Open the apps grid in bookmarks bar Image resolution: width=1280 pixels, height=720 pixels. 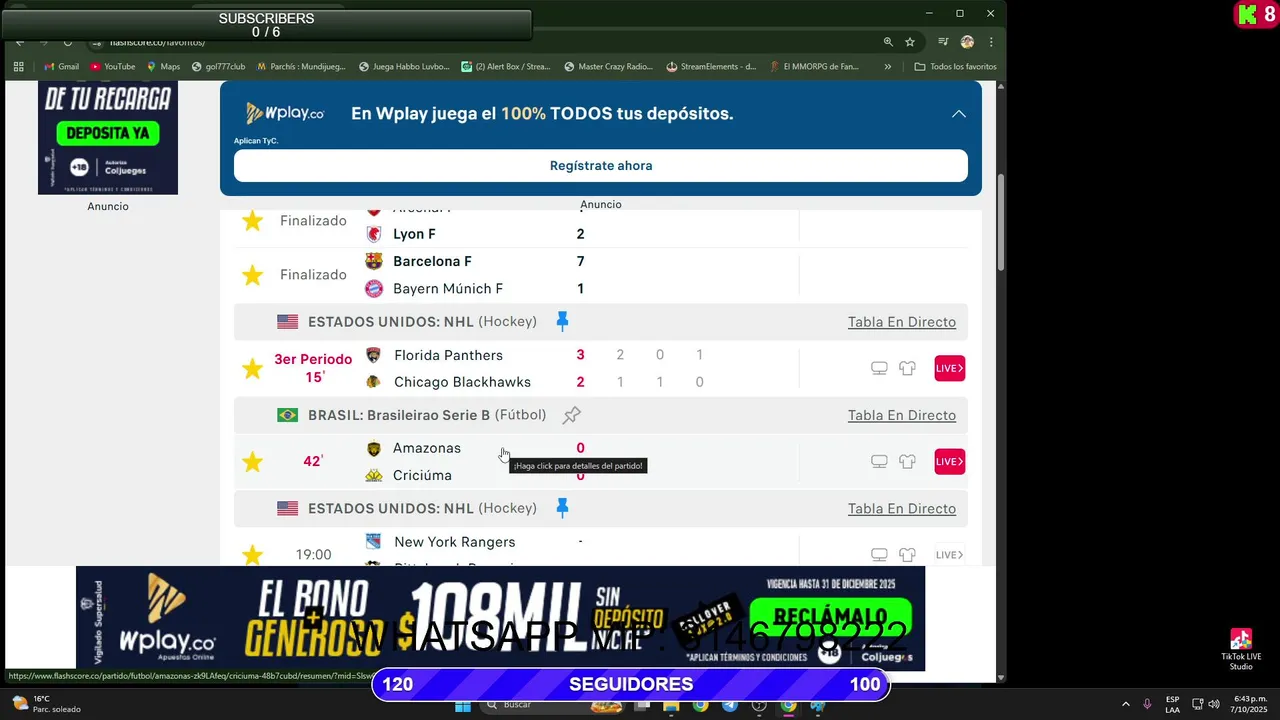pos(18,67)
